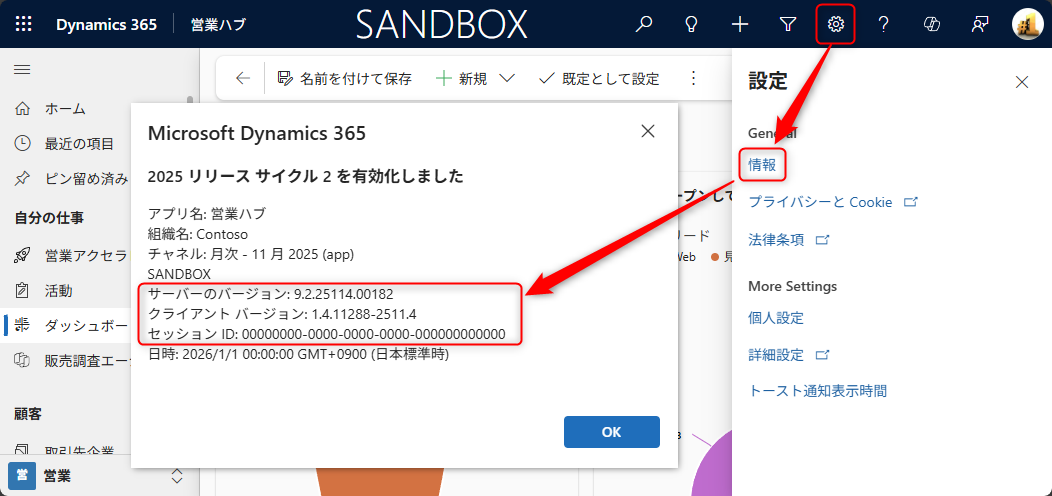
Task: Collapse the hamburger navigation menu
Action: (22, 69)
